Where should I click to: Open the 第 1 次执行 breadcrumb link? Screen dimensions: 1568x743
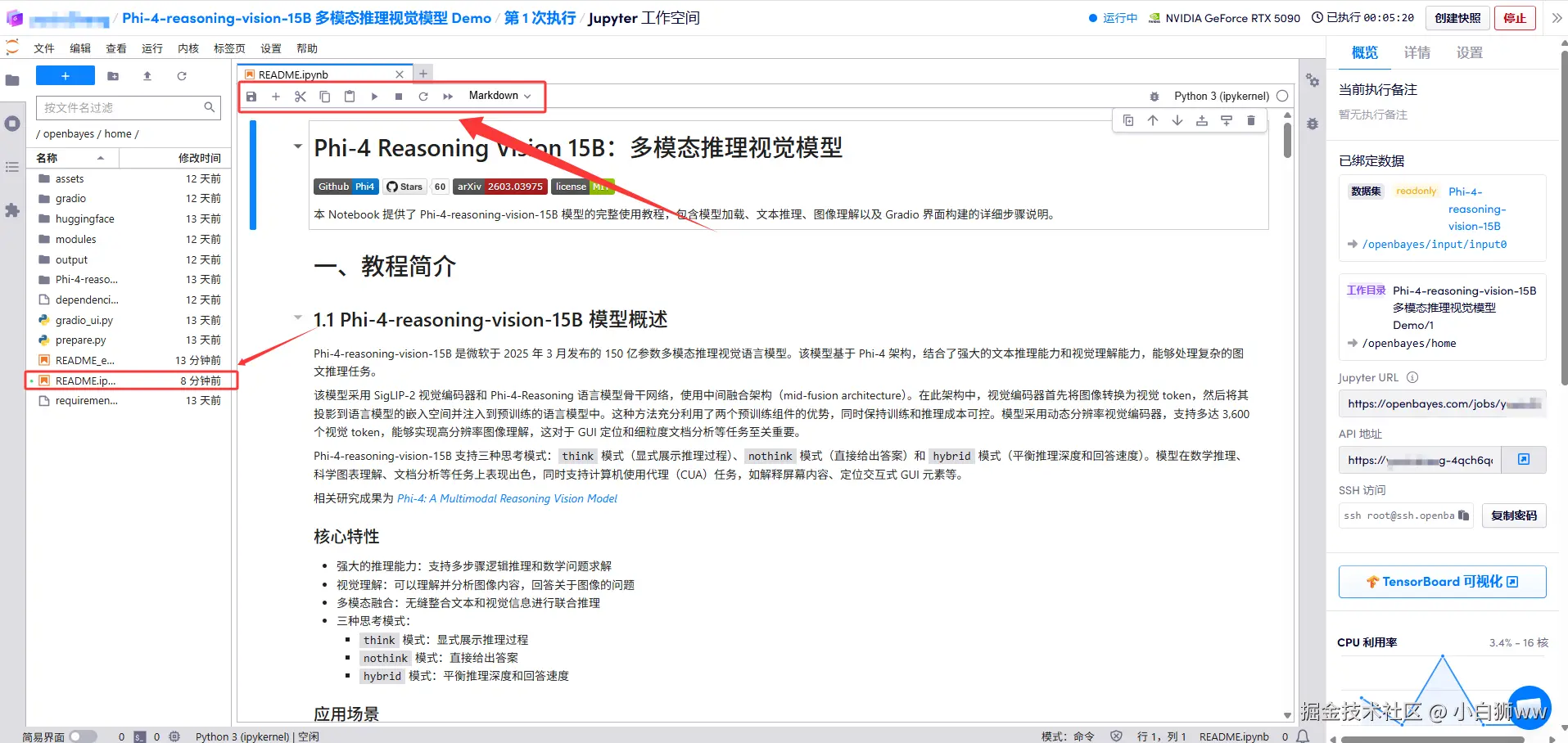(x=540, y=18)
